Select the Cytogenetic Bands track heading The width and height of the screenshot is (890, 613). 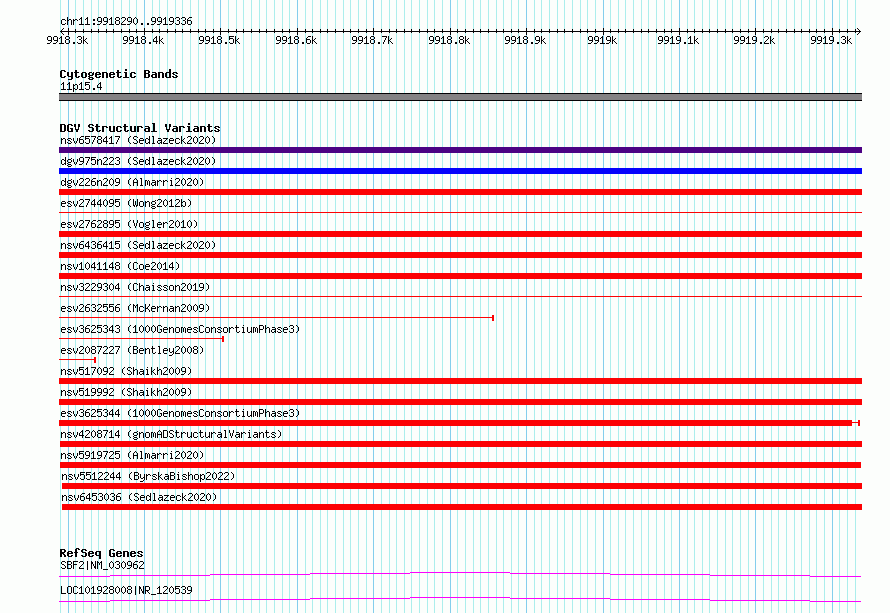pos(119,74)
